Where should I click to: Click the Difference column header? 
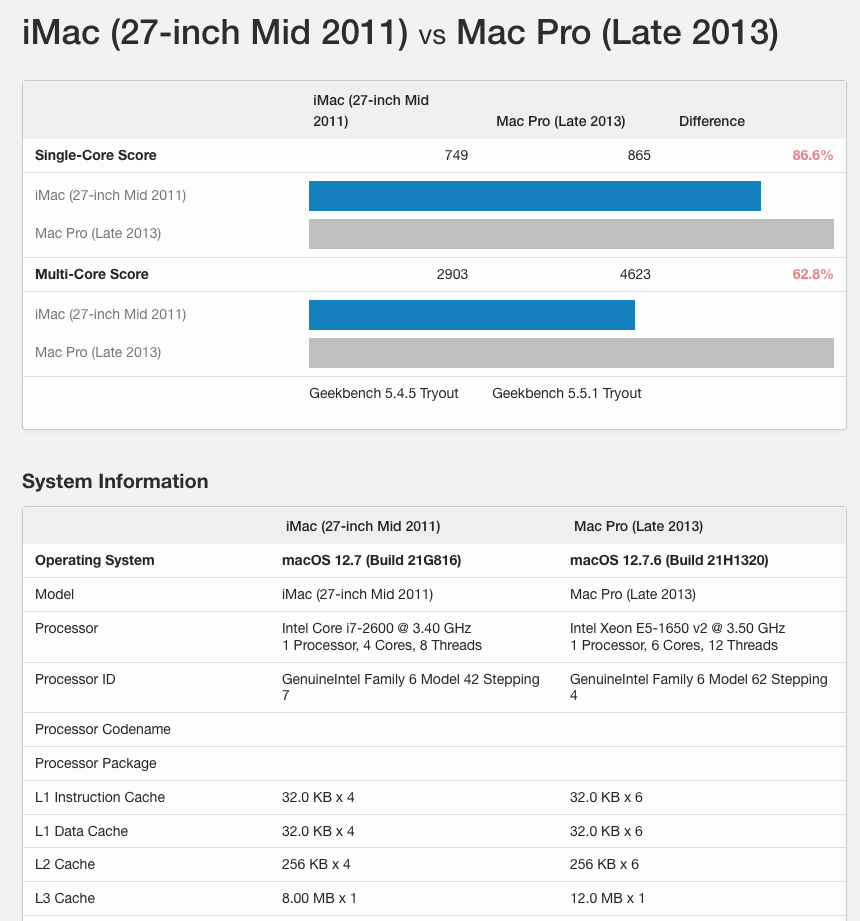711,121
